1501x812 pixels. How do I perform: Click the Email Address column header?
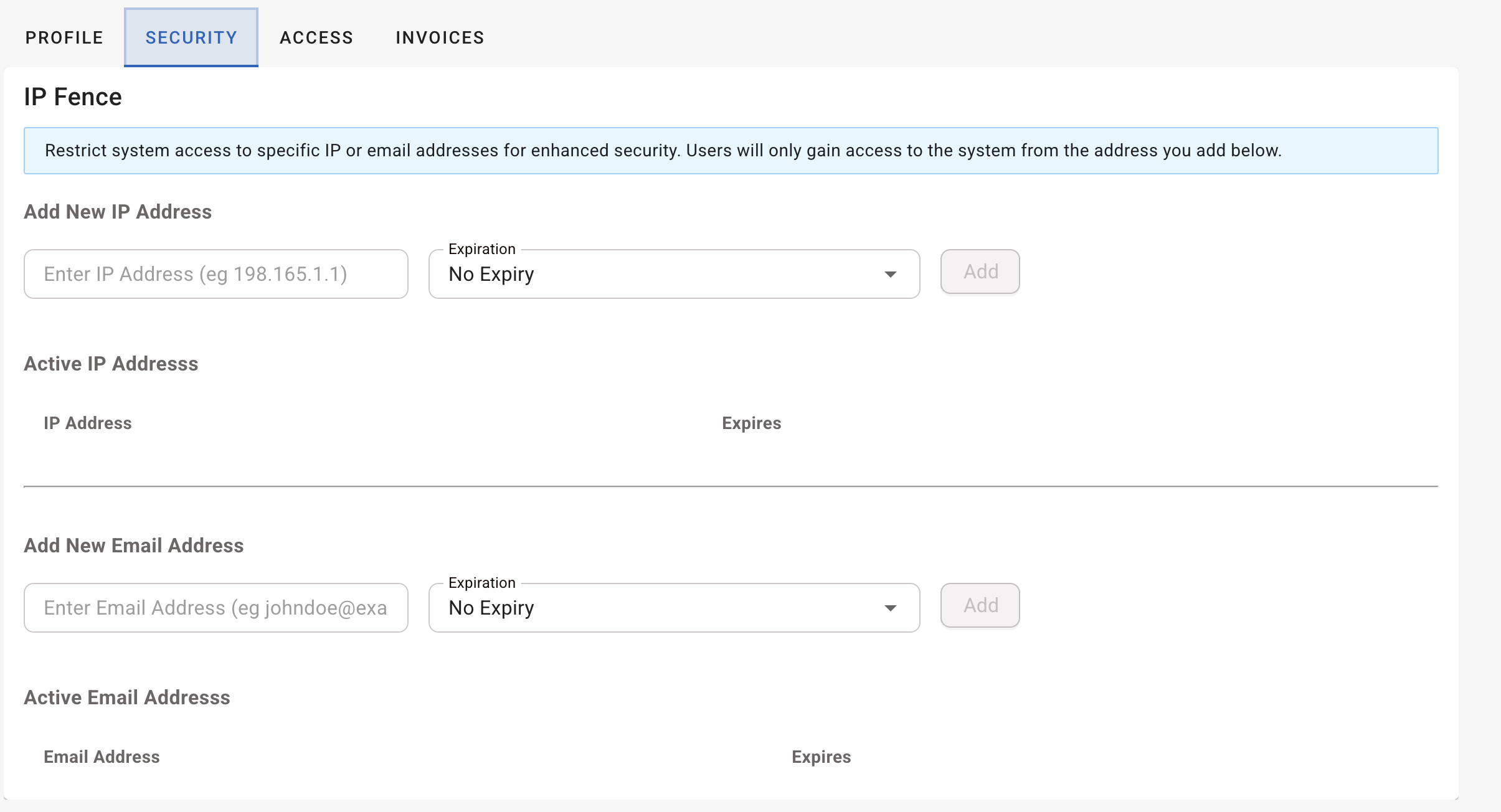[x=102, y=757]
